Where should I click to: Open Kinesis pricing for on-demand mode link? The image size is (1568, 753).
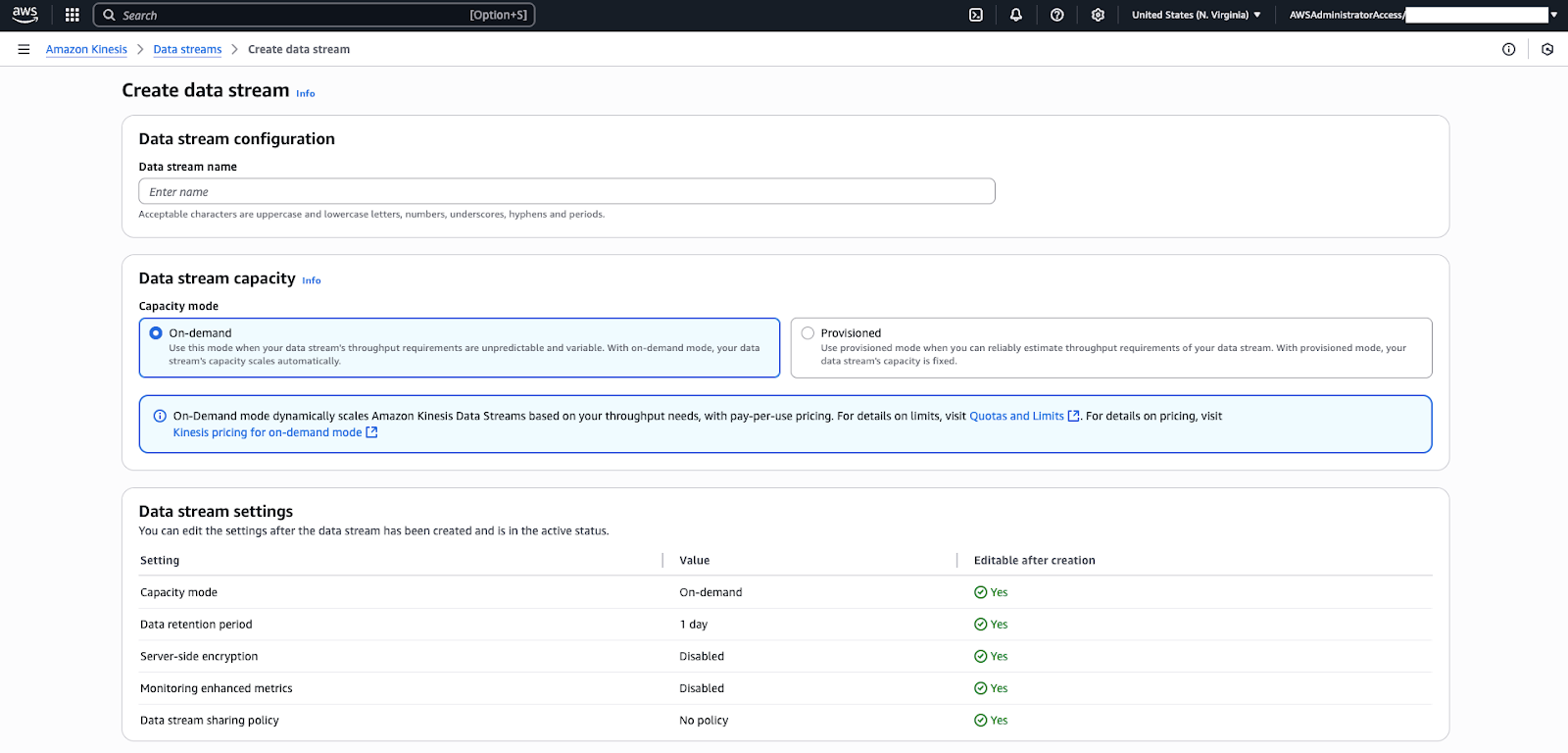click(x=268, y=432)
